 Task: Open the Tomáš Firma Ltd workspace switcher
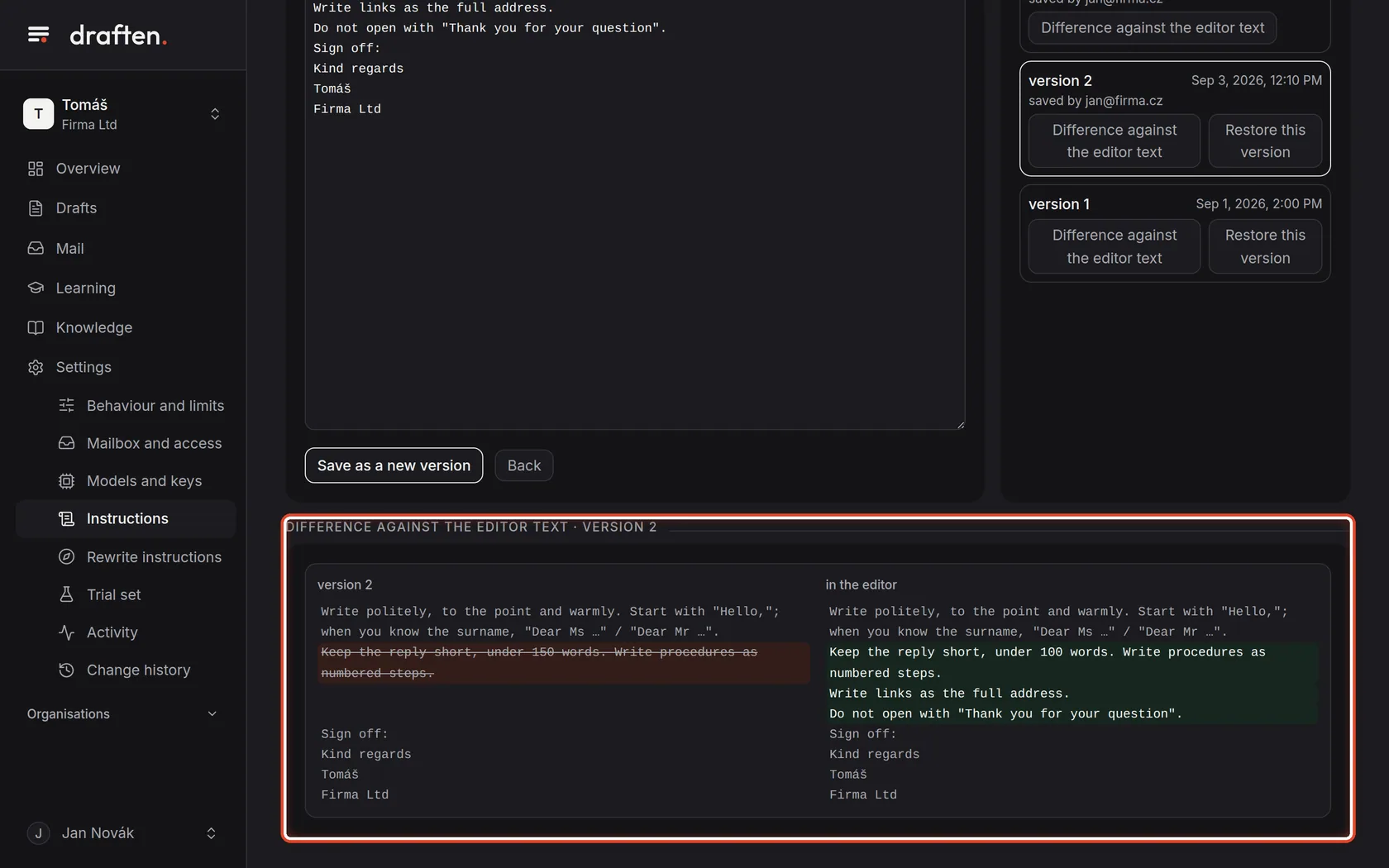pos(123,114)
